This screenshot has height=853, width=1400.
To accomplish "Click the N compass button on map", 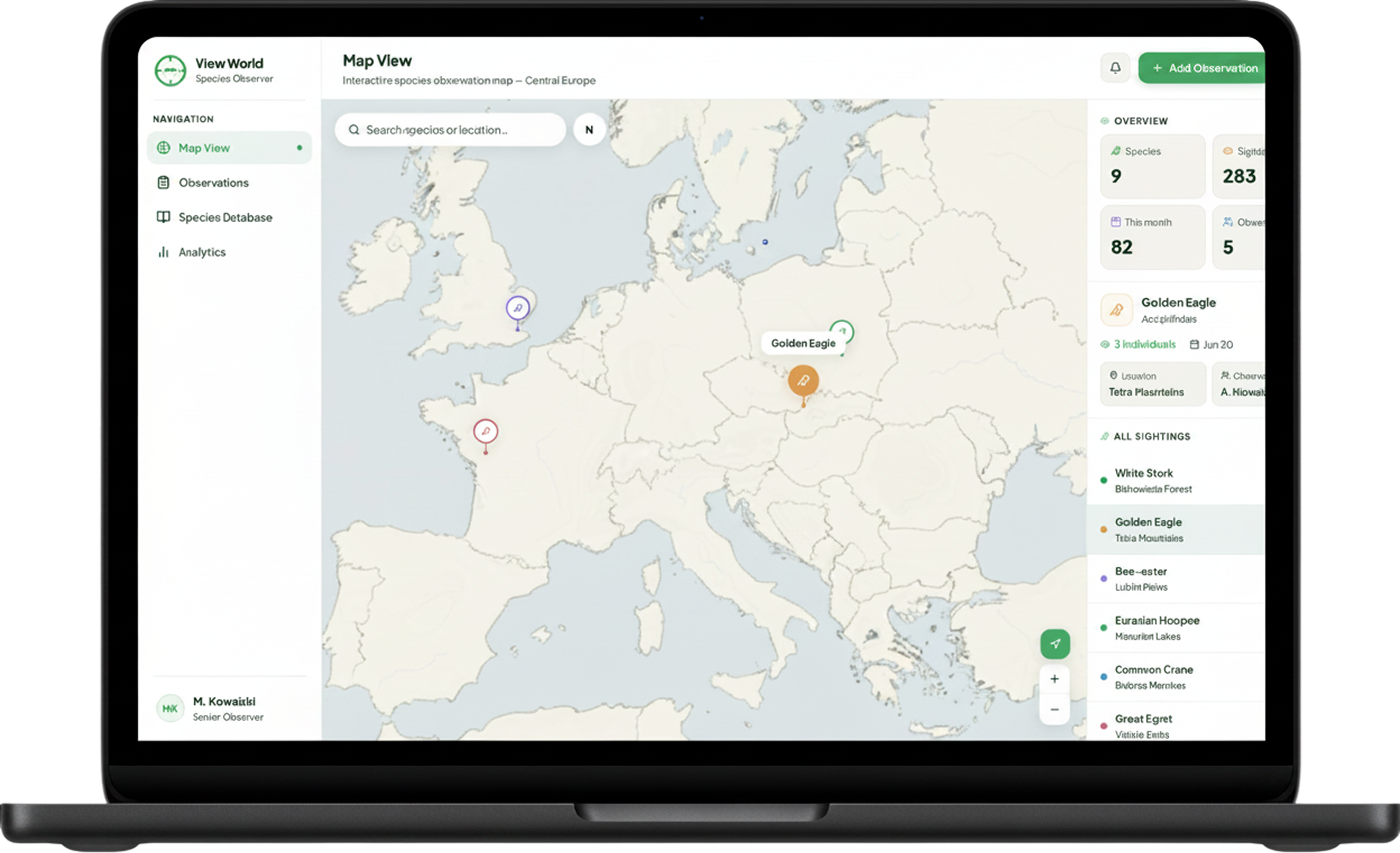I will pos(589,130).
